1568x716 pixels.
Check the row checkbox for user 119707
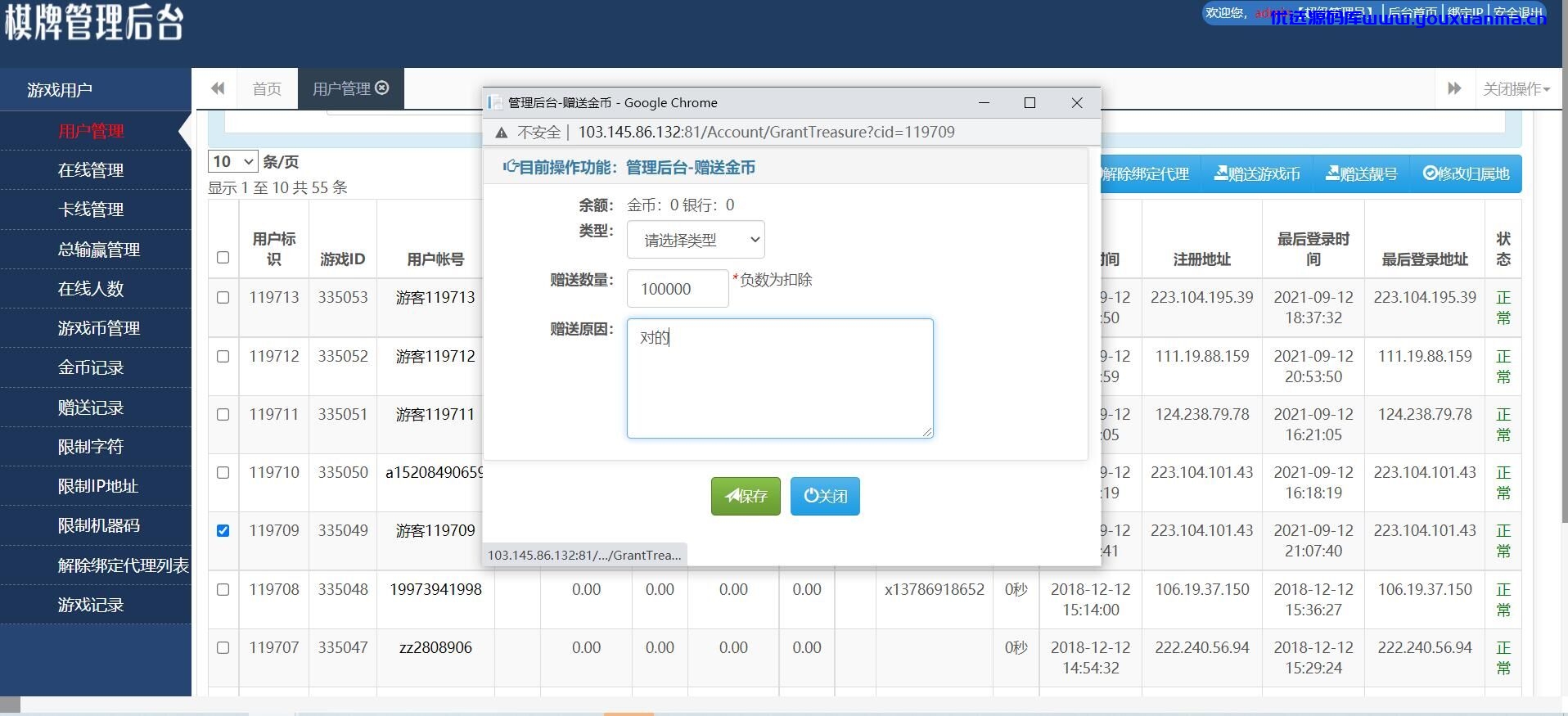point(223,648)
